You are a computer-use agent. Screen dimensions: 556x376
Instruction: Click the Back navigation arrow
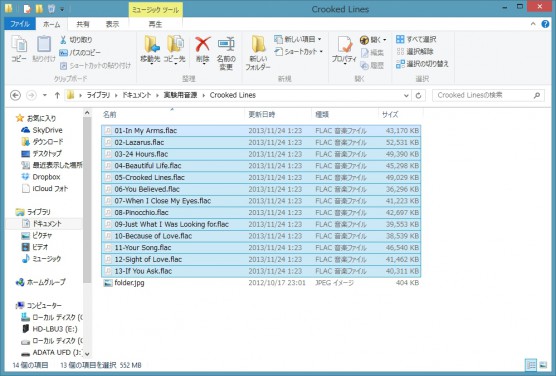point(15,95)
